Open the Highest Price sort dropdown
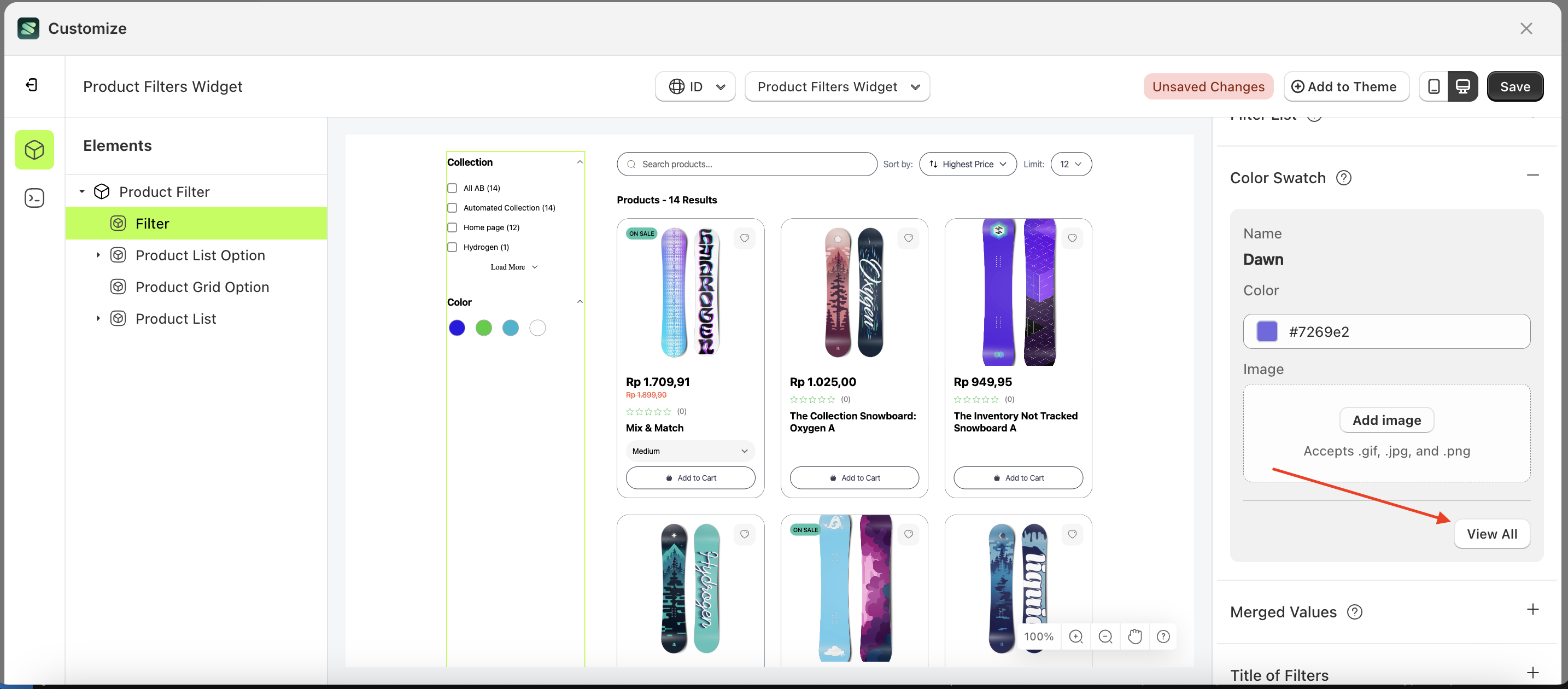This screenshot has width=1568, height=689. [967, 164]
